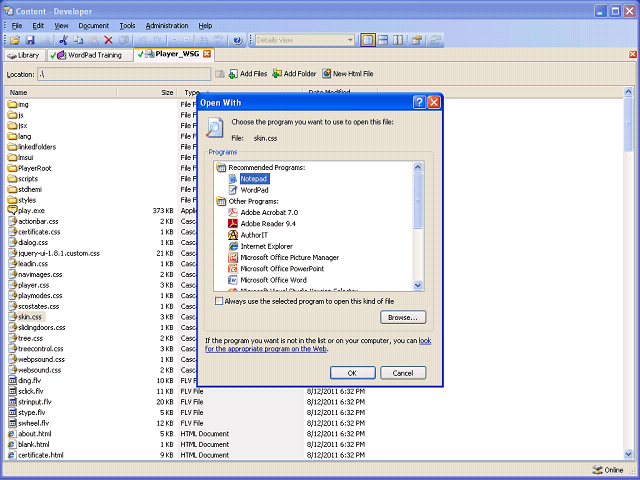
Task: Click the red X Delete toolbar icon
Action: click(109, 40)
